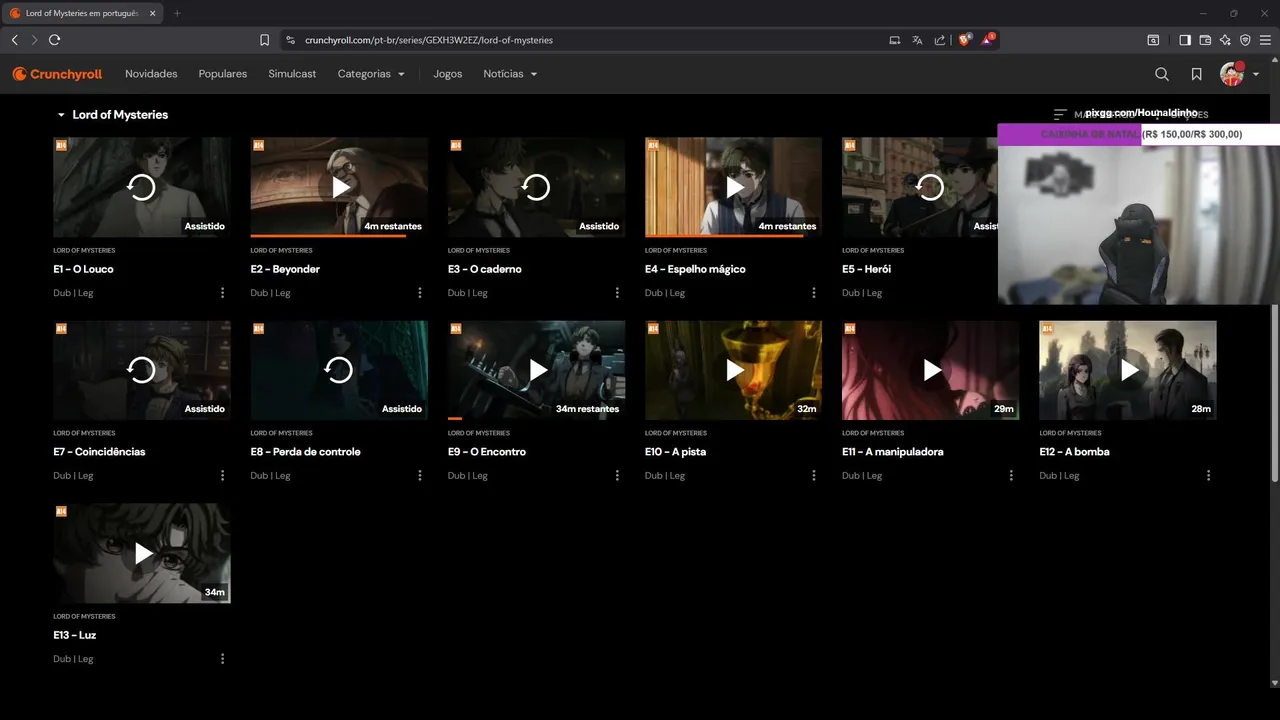The width and height of the screenshot is (1280, 720).
Task: Open the E13 - Luz title link
Action: coord(74,635)
